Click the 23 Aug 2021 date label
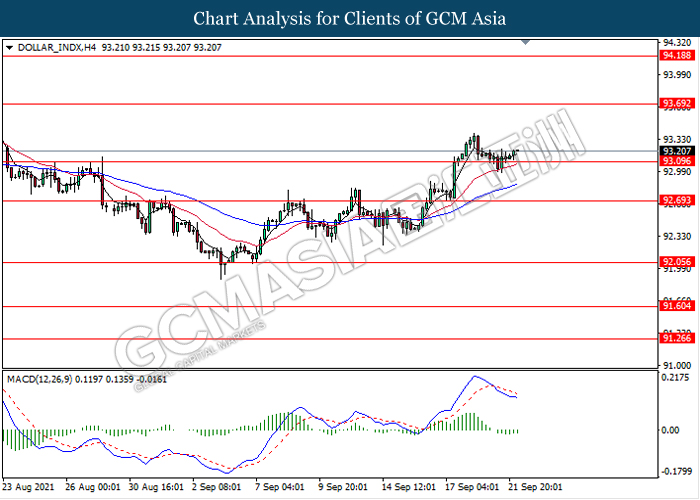The image size is (700, 500). click(31, 487)
